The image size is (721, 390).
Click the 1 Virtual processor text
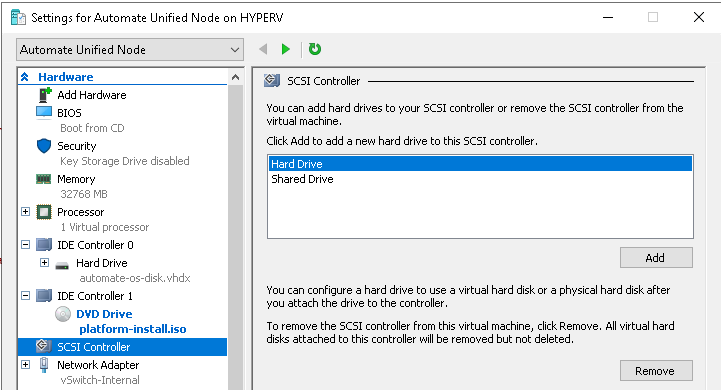click(x=105, y=227)
